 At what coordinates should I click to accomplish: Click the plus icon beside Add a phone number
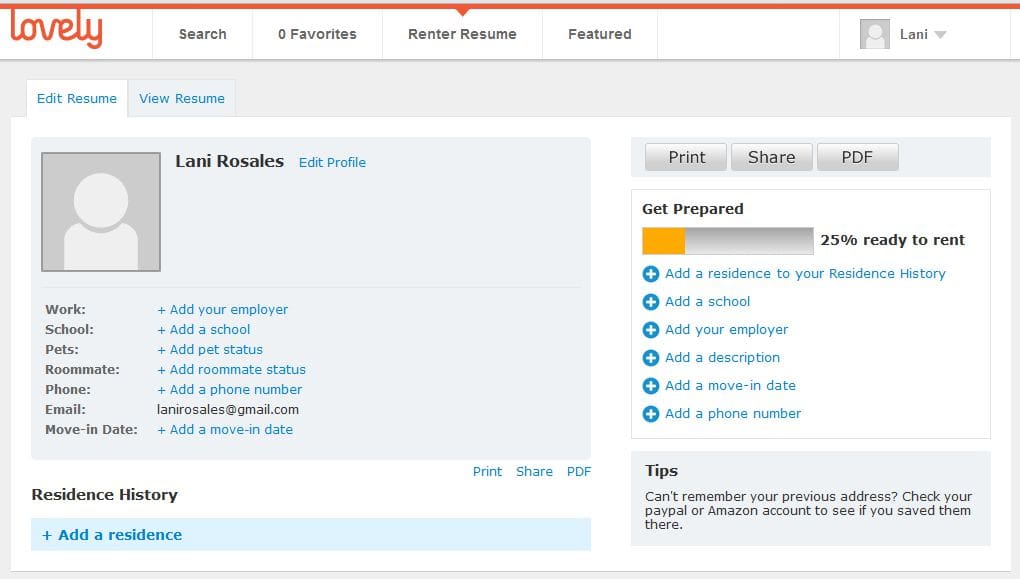coord(650,414)
